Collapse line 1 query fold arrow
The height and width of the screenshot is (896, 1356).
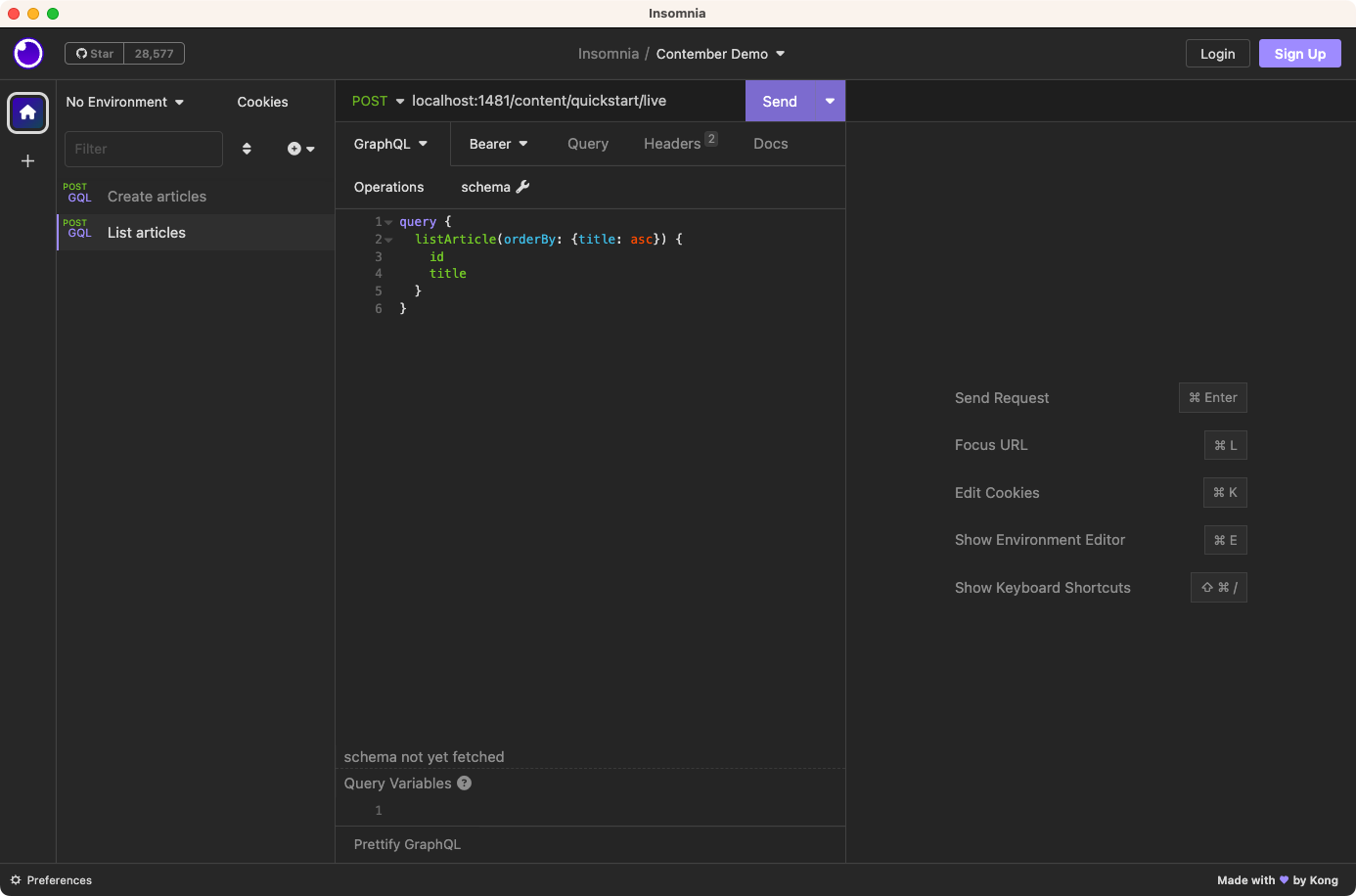click(x=388, y=222)
